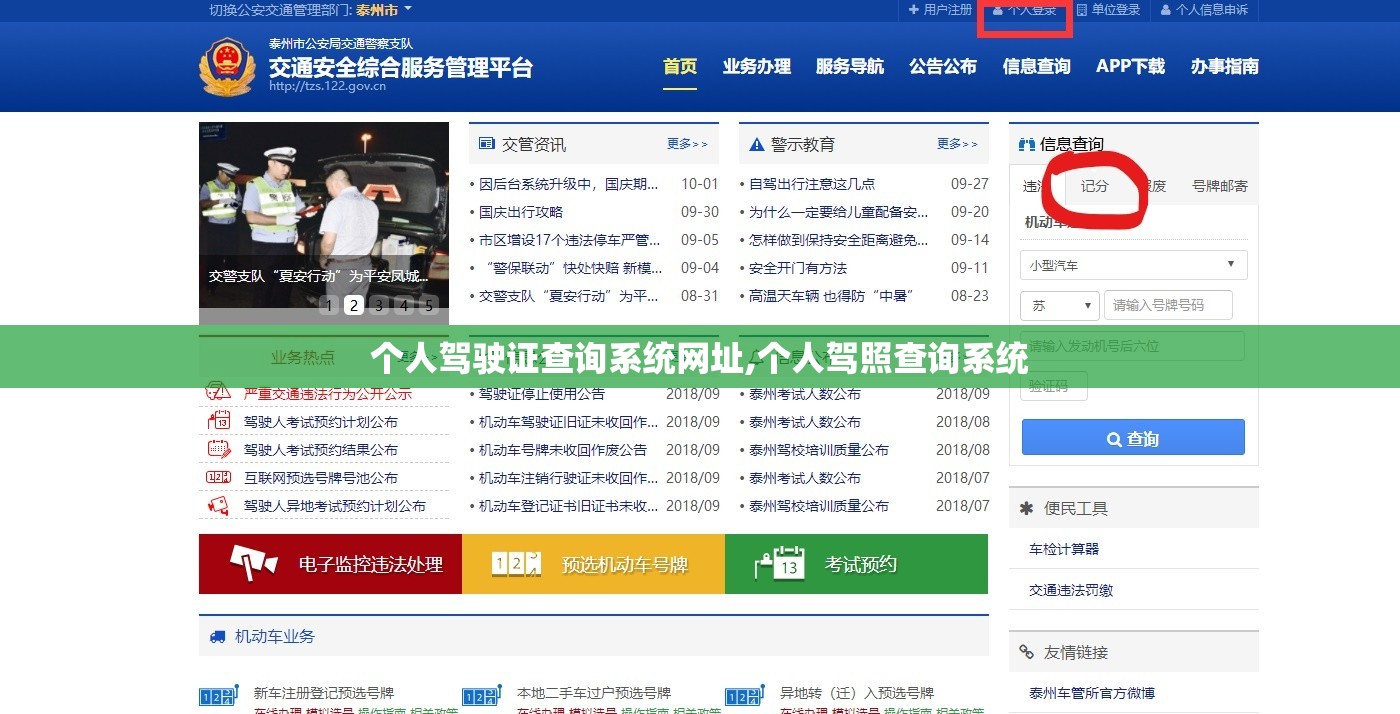Click the 便民工具 asterisk icon

1026,508
